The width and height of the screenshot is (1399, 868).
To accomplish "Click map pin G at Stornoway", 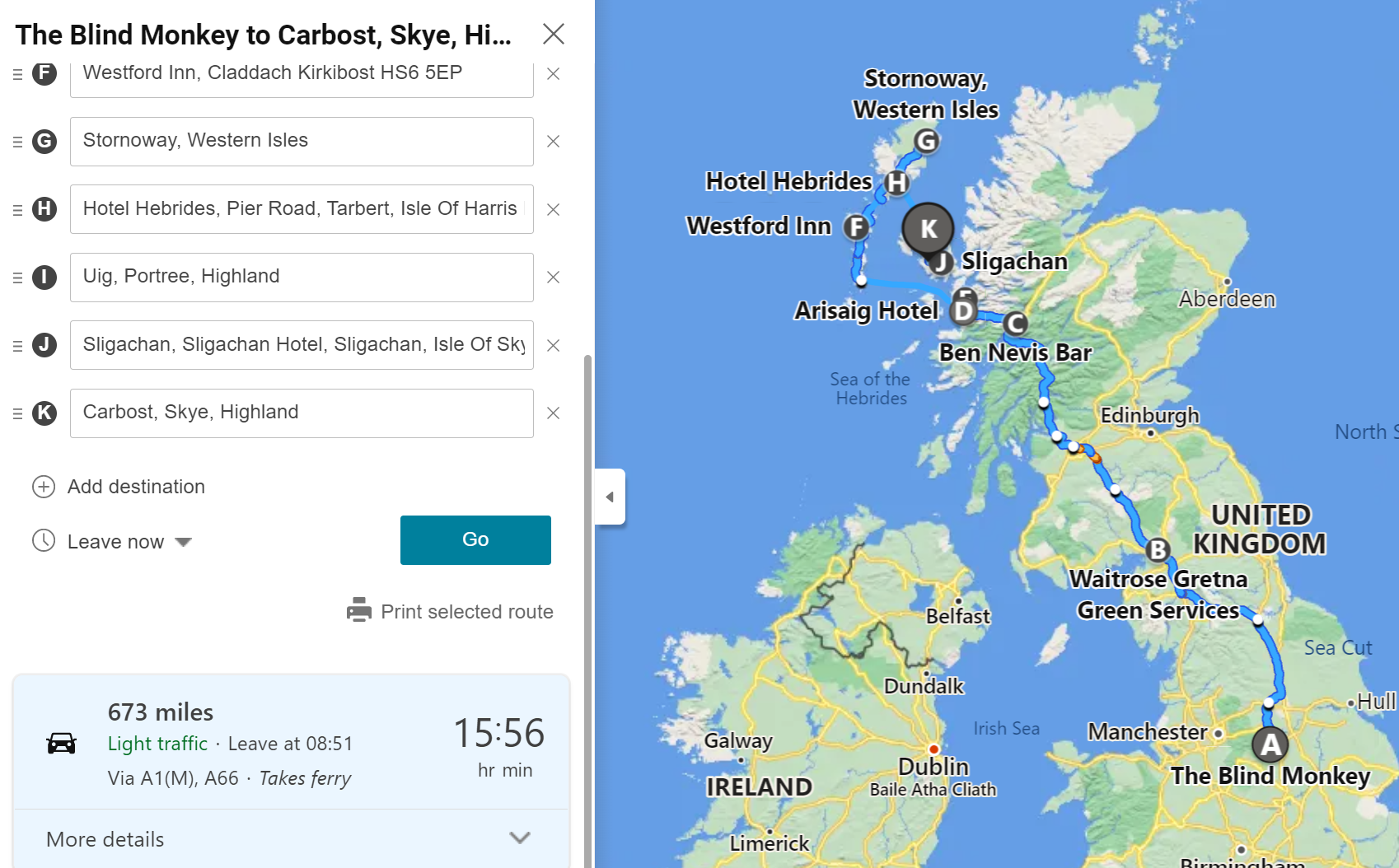I will [927, 141].
